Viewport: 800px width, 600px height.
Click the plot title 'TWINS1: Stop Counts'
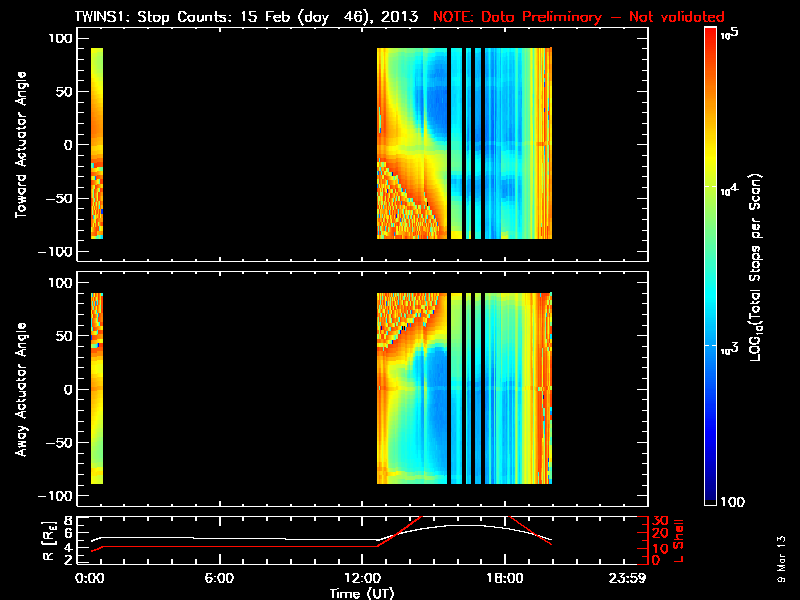pos(152,17)
